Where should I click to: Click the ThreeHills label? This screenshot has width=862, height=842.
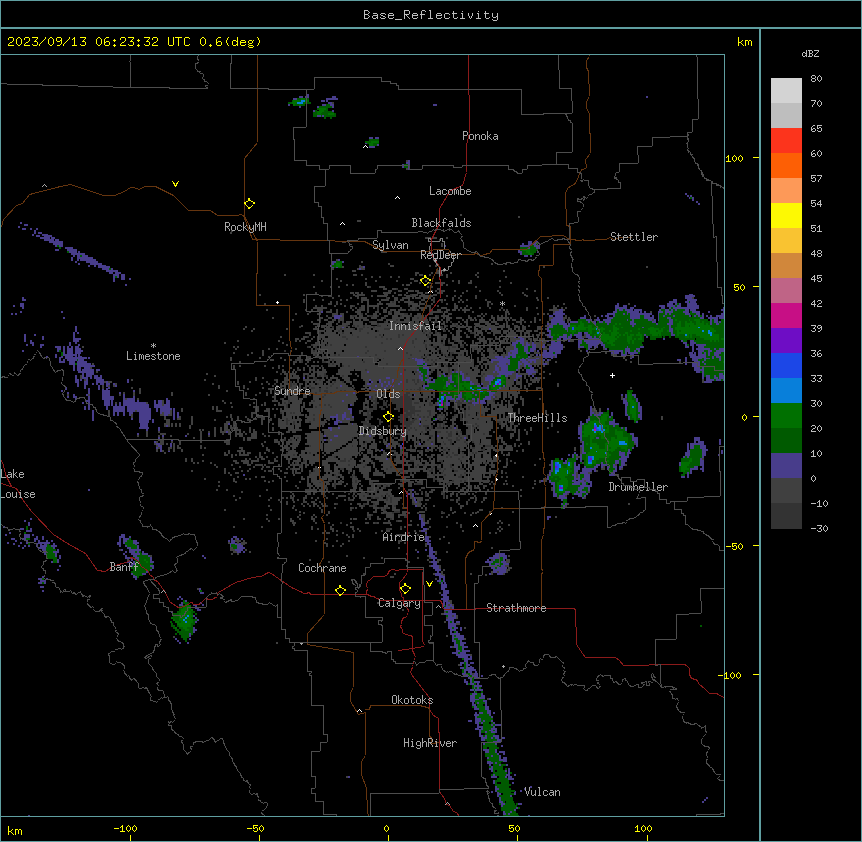point(537,418)
